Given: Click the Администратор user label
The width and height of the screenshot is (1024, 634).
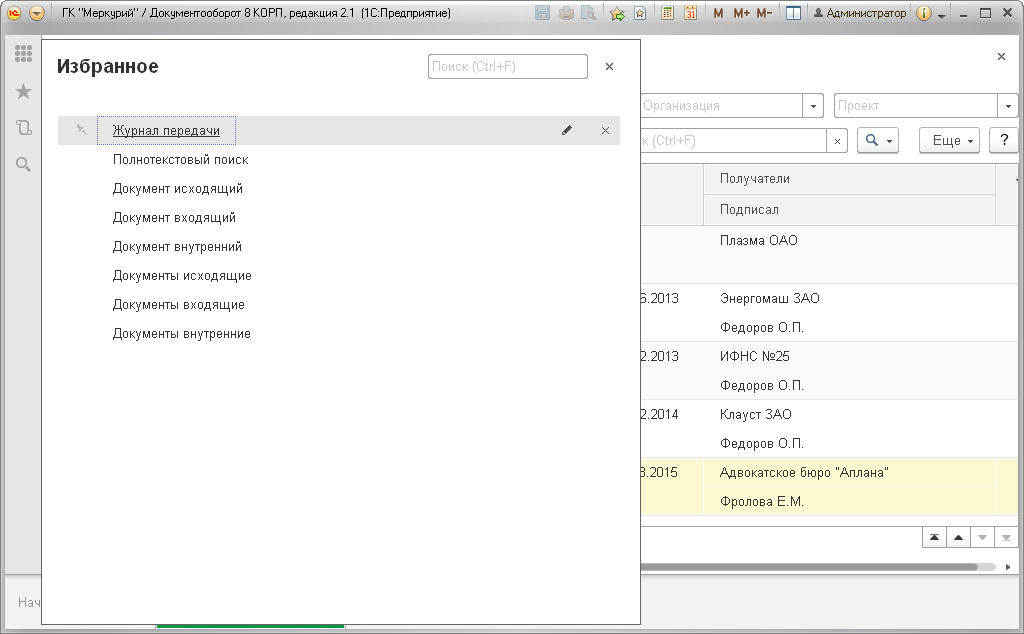Looking at the screenshot, I should coord(859,13).
